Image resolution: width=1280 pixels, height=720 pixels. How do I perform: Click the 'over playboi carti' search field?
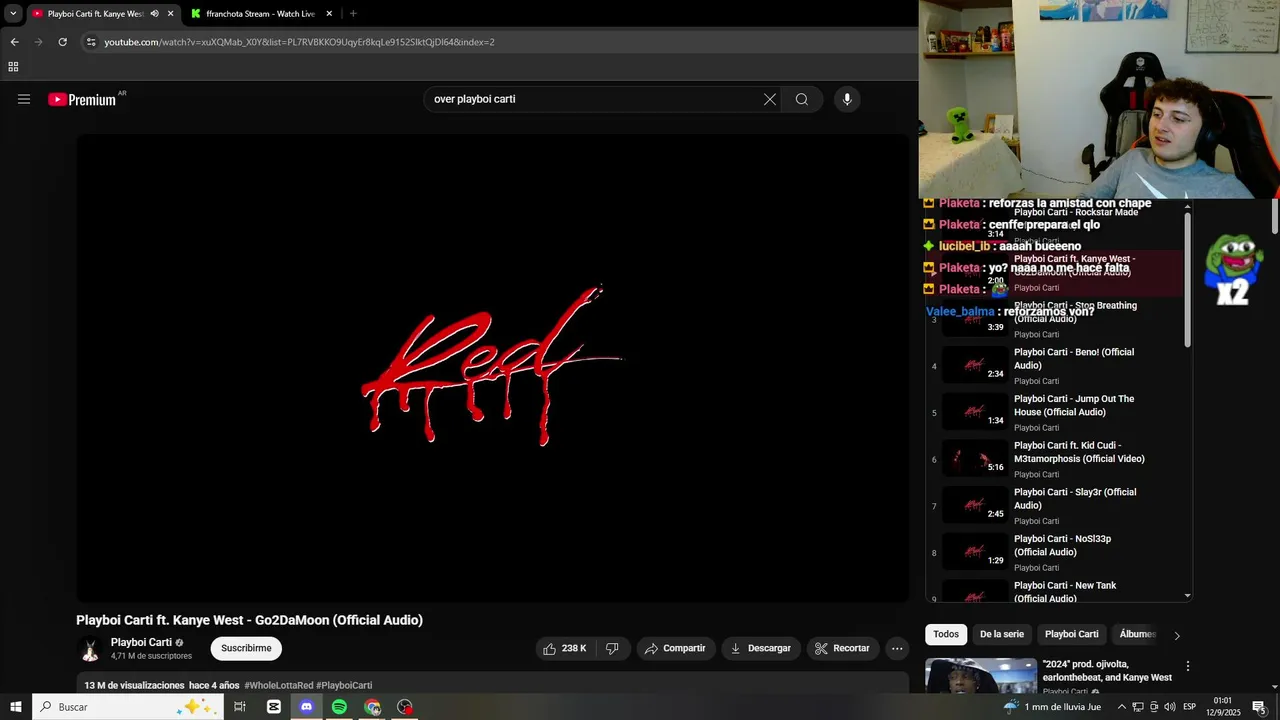595,99
